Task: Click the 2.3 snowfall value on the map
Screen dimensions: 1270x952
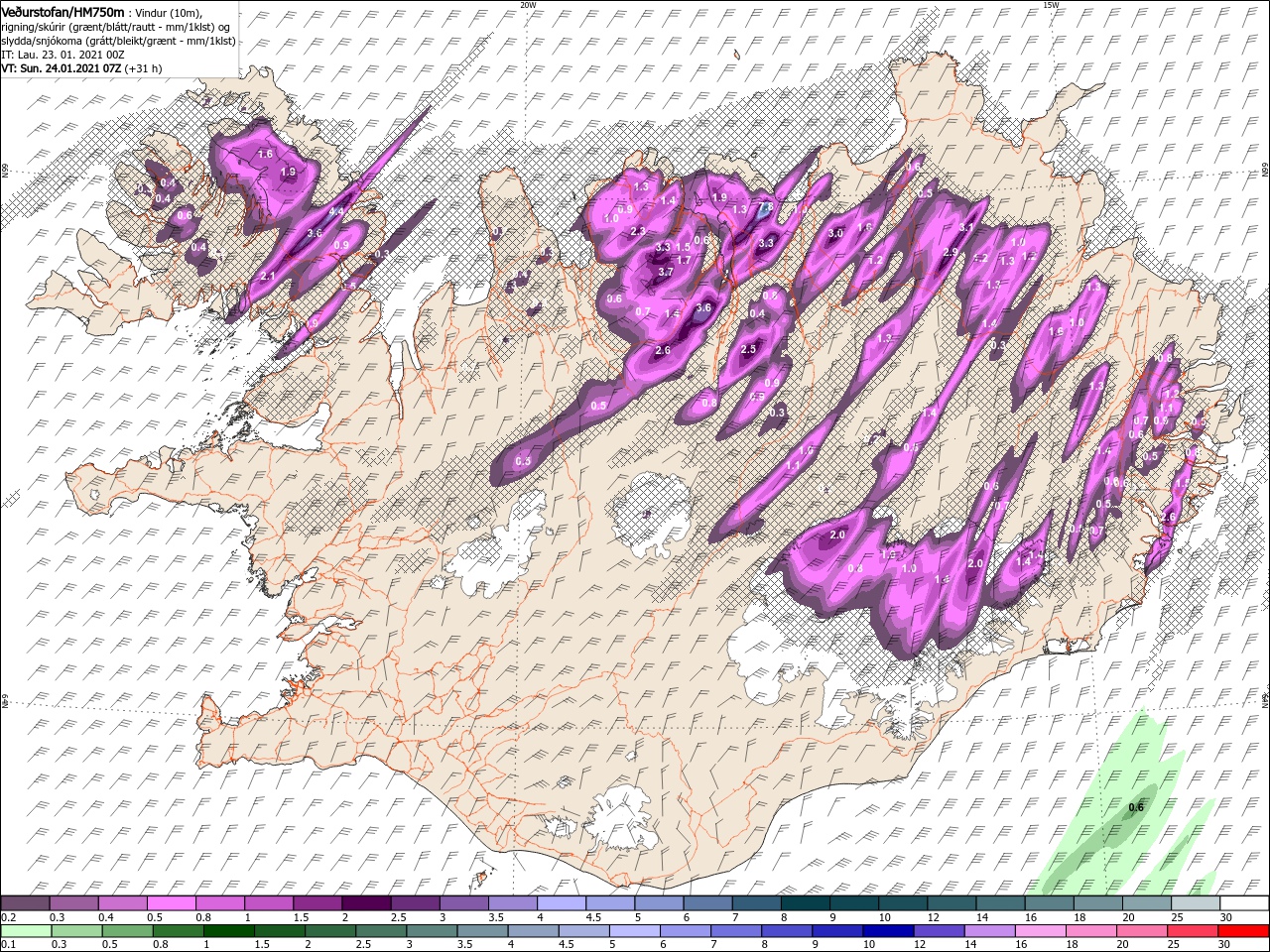Action: click(x=637, y=231)
